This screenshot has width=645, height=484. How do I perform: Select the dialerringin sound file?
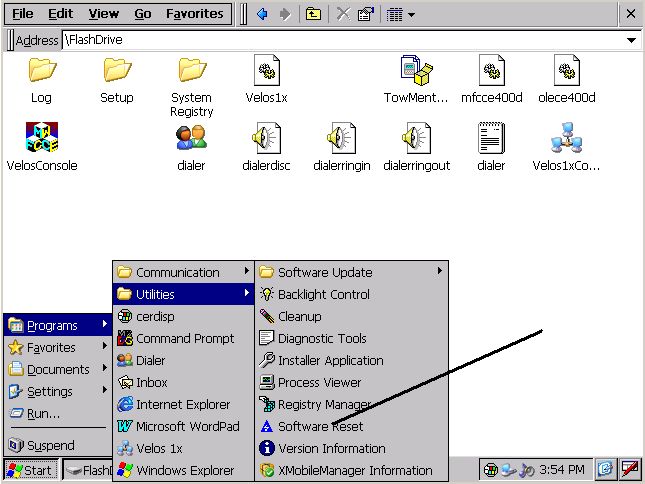click(x=341, y=147)
